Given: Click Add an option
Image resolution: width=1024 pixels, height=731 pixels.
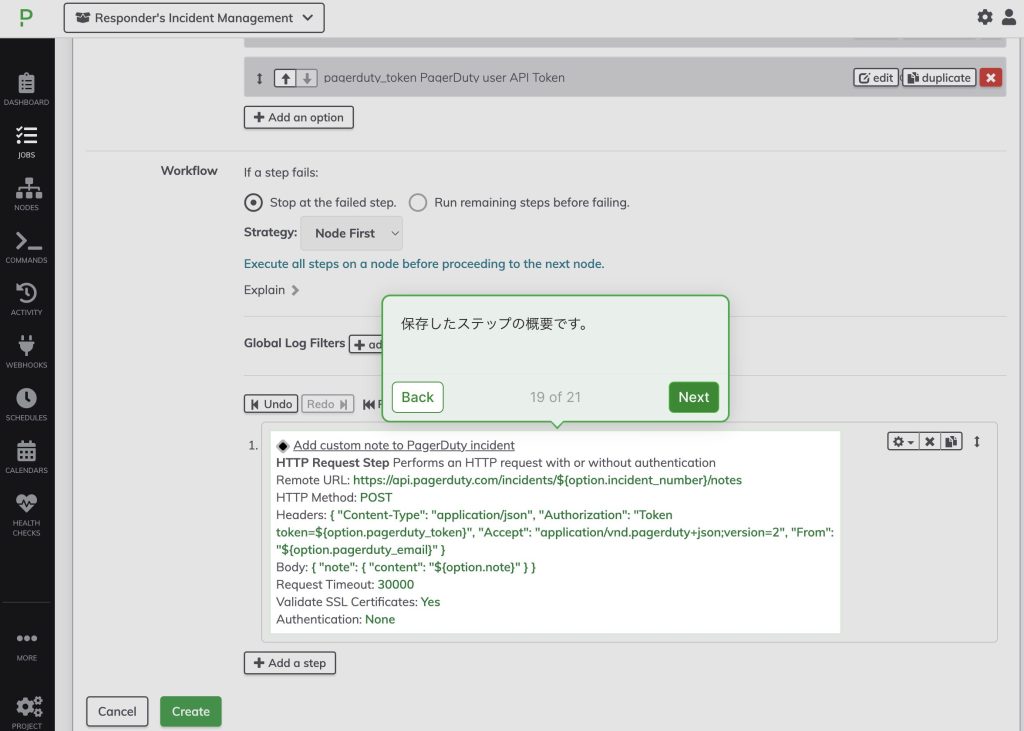Looking at the screenshot, I should pyautogui.click(x=298, y=118).
